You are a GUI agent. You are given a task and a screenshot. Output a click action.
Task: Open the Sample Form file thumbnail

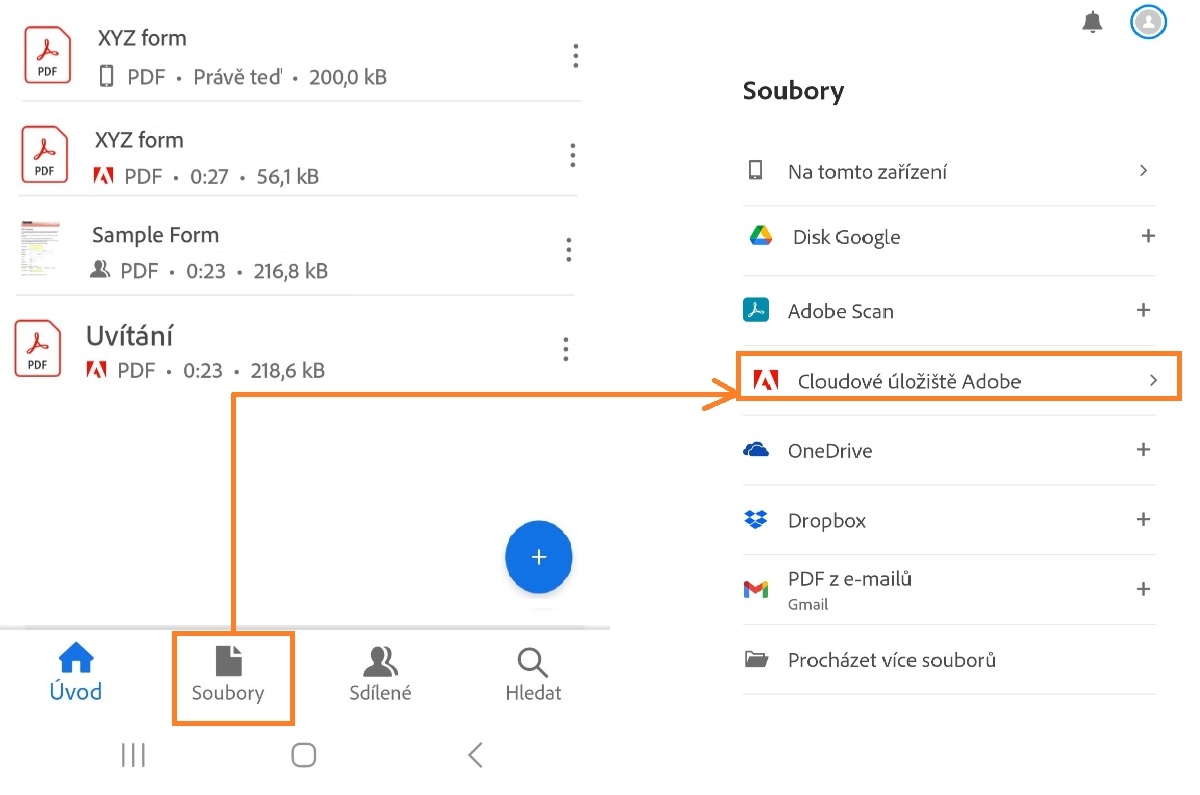coord(41,250)
